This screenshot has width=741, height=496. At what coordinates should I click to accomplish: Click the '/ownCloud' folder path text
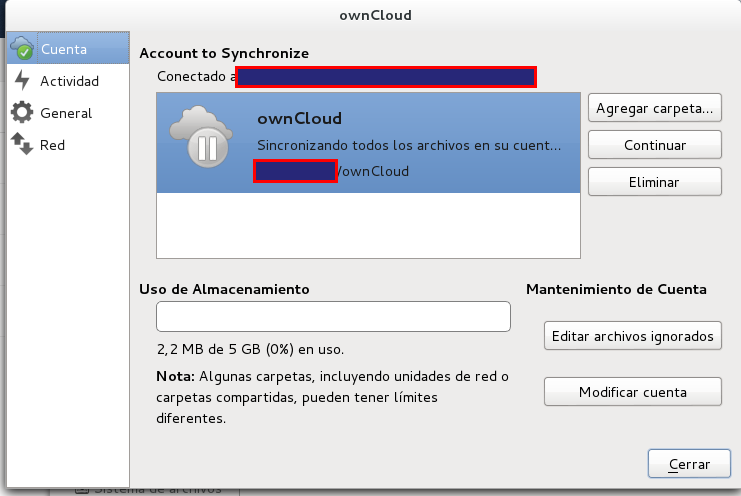click(x=373, y=171)
